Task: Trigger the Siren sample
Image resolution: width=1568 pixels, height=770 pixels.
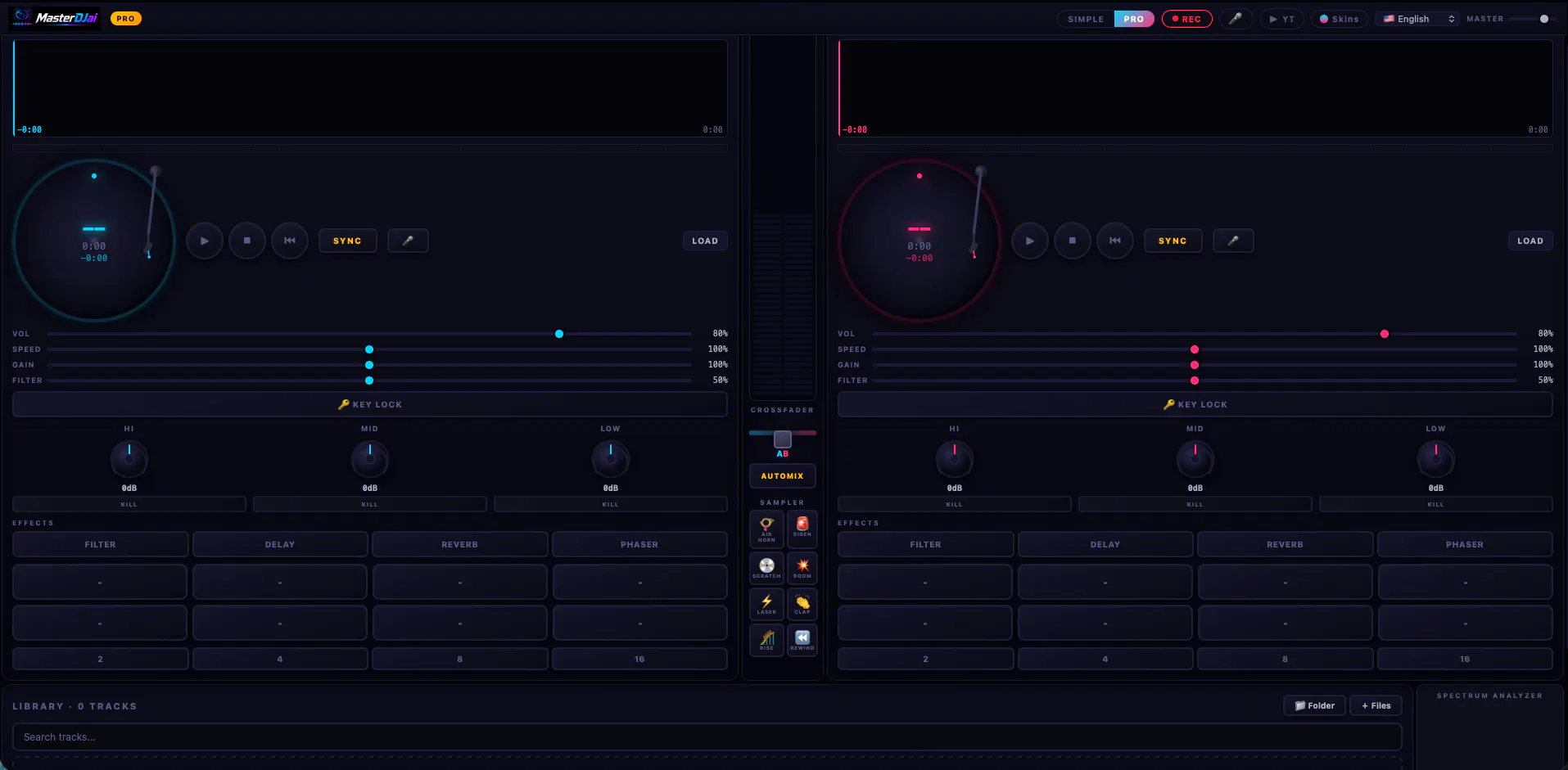Action: click(x=802, y=529)
